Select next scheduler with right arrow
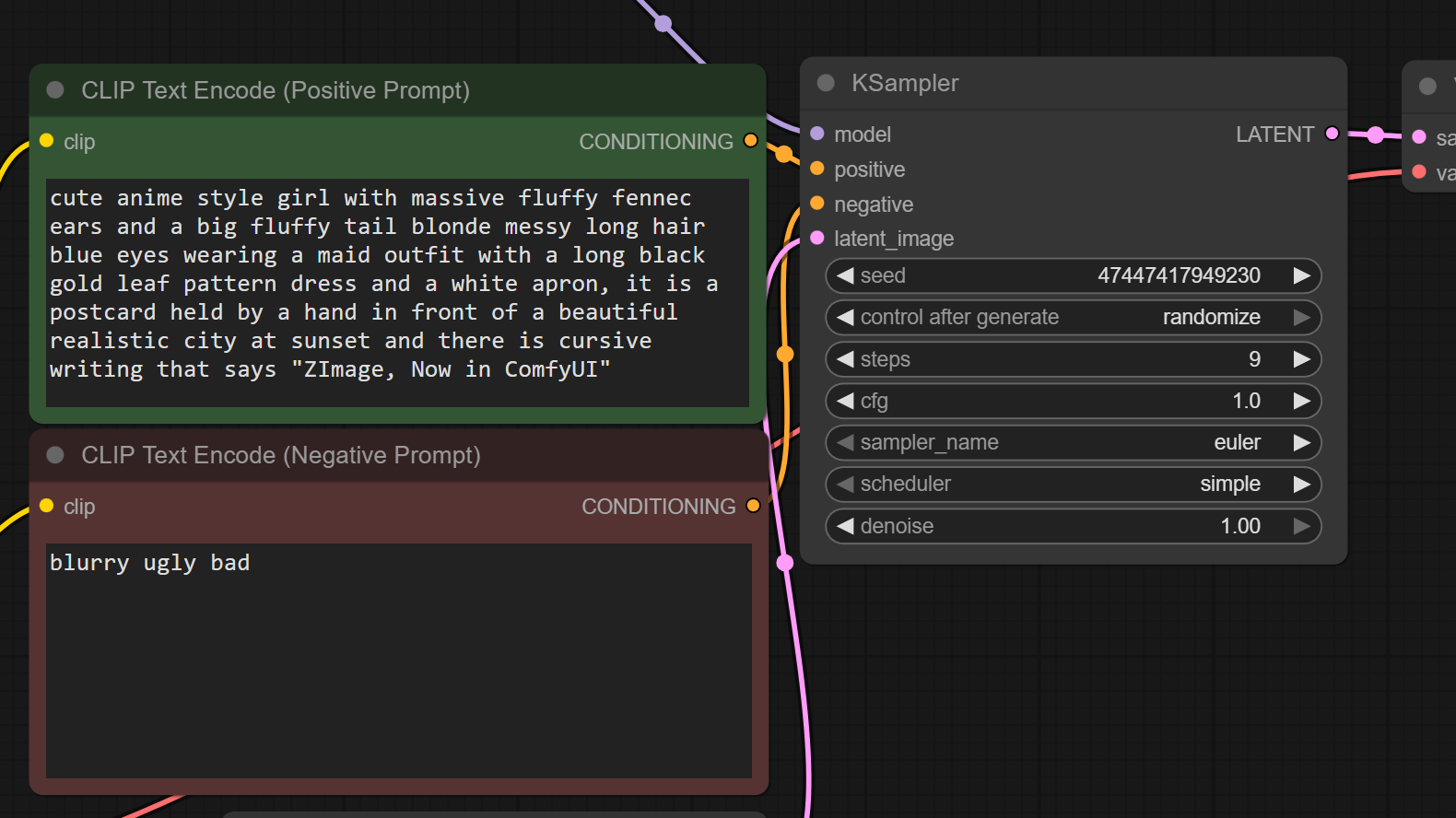Image resolution: width=1456 pixels, height=818 pixels. click(1302, 484)
